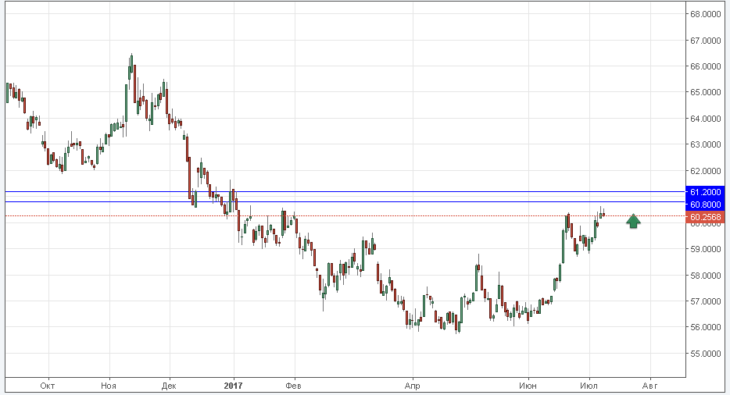Click the red 60.2568 current price label
This screenshot has width=730, height=395.
(705, 217)
